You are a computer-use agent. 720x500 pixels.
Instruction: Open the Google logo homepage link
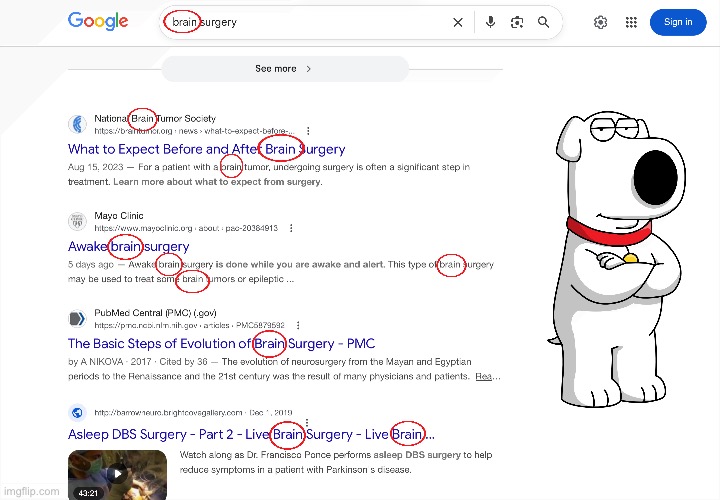tap(98, 21)
